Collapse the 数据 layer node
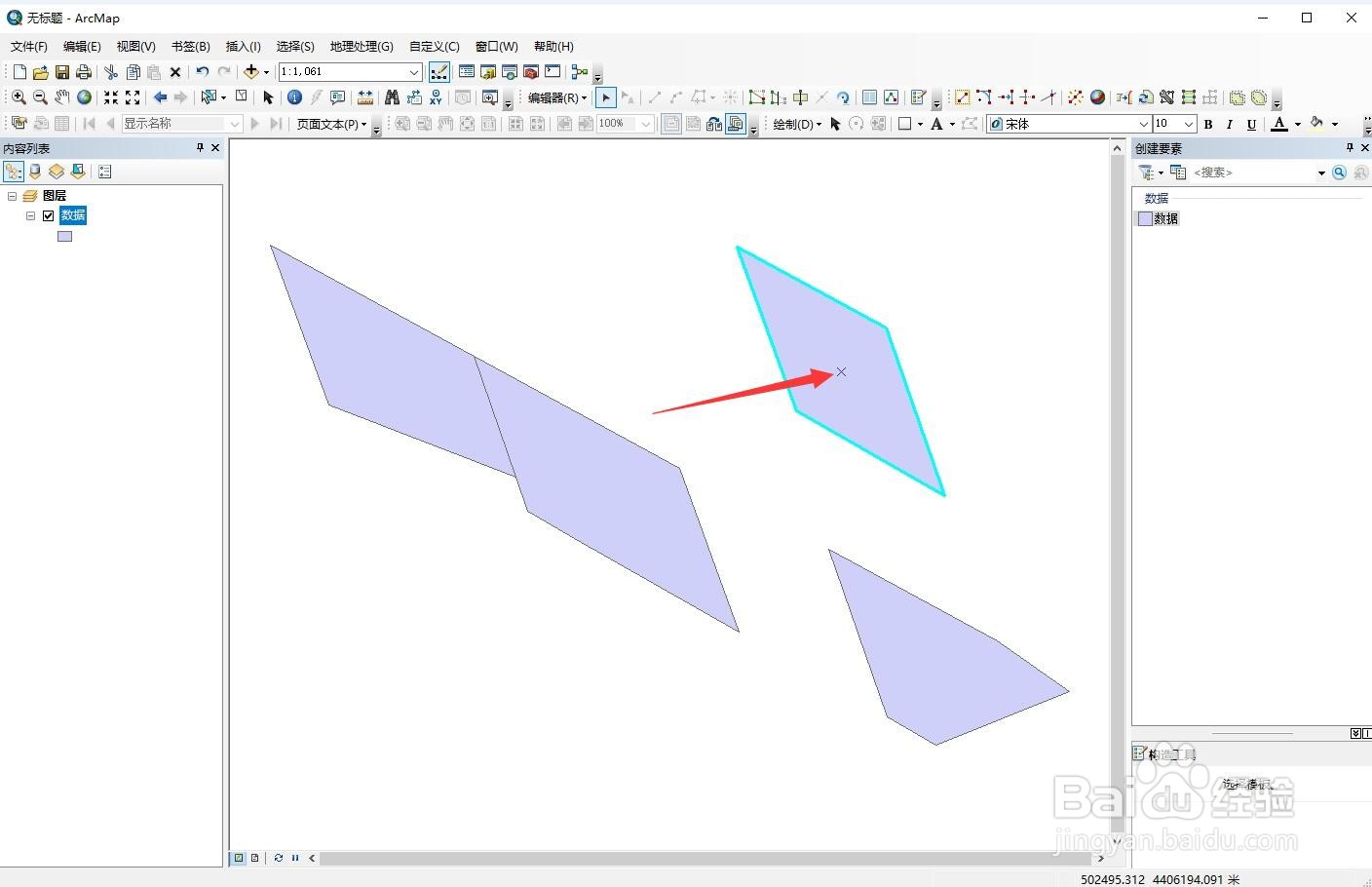This screenshot has height=887, width=1372. pos(31,215)
